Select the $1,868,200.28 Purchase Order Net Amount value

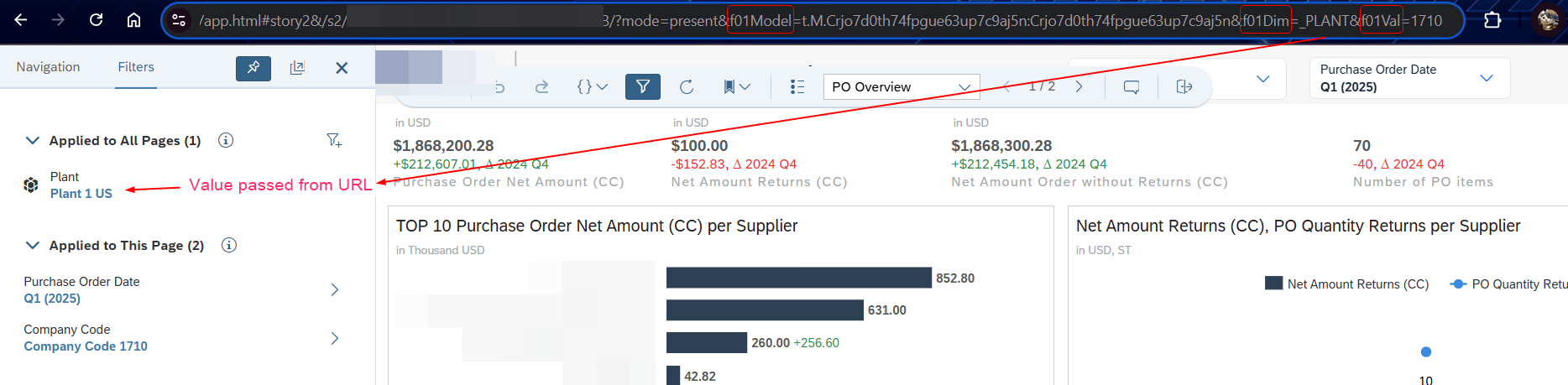pyautogui.click(x=443, y=146)
